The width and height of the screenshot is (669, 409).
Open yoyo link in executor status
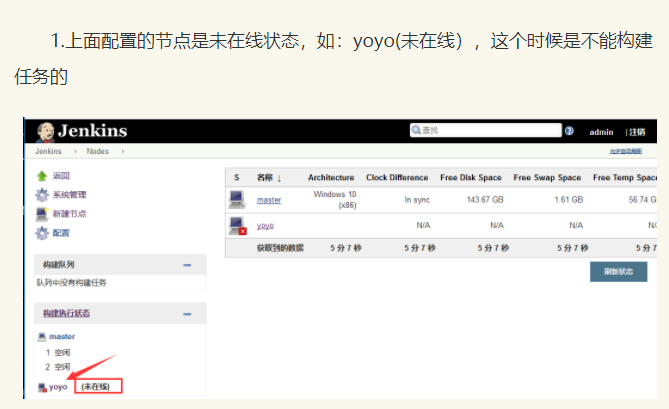click(58, 387)
